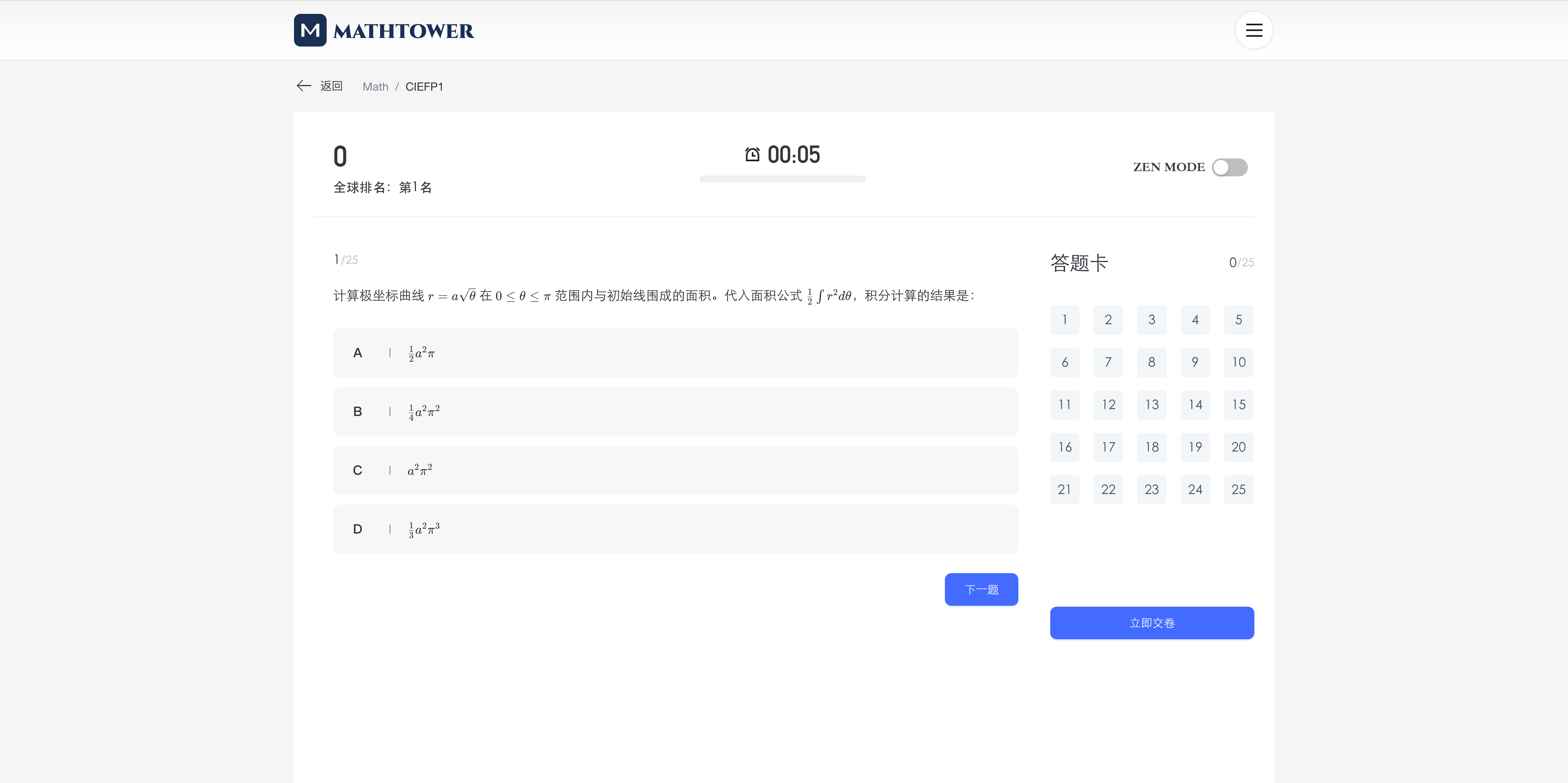The width and height of the screenshot is (1568, 783).
Task: Click the polar curve question text
Action: [x=654, y=296]
